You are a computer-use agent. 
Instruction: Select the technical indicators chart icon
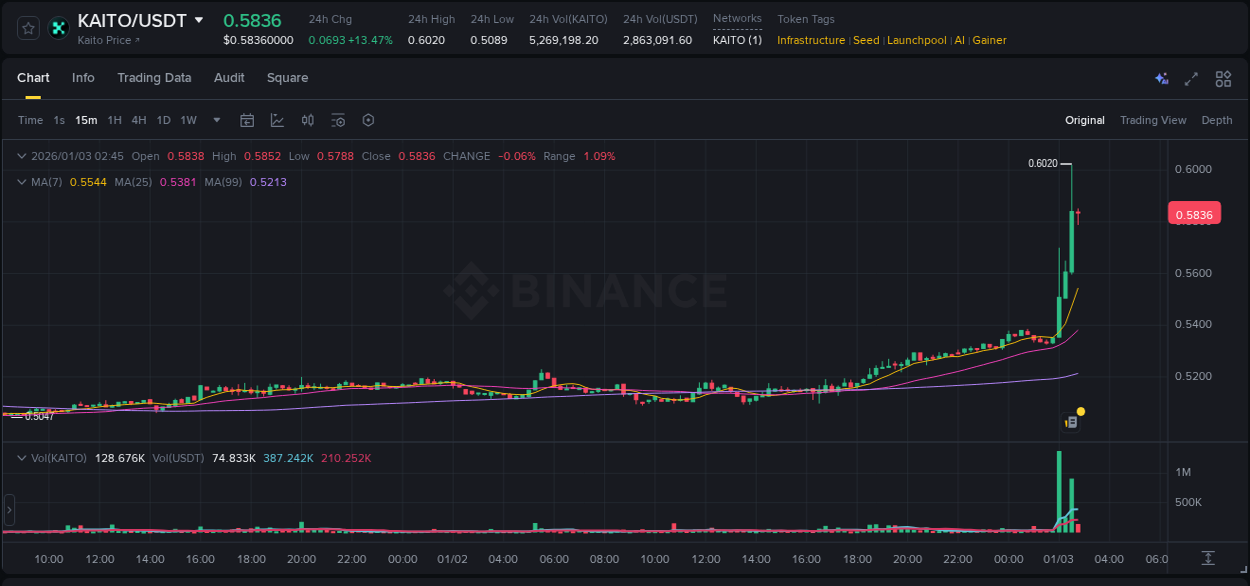[277, 120]
